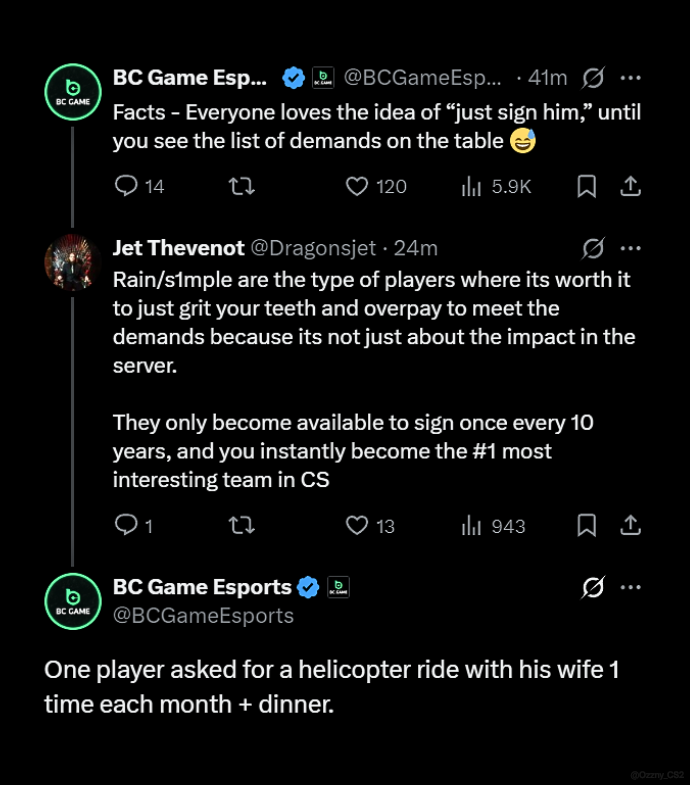Image resolution: width=690 pixels, height=785 pixels.
Task: Bookmark Jet Thevenot's tweet
Action: point(586,526)
